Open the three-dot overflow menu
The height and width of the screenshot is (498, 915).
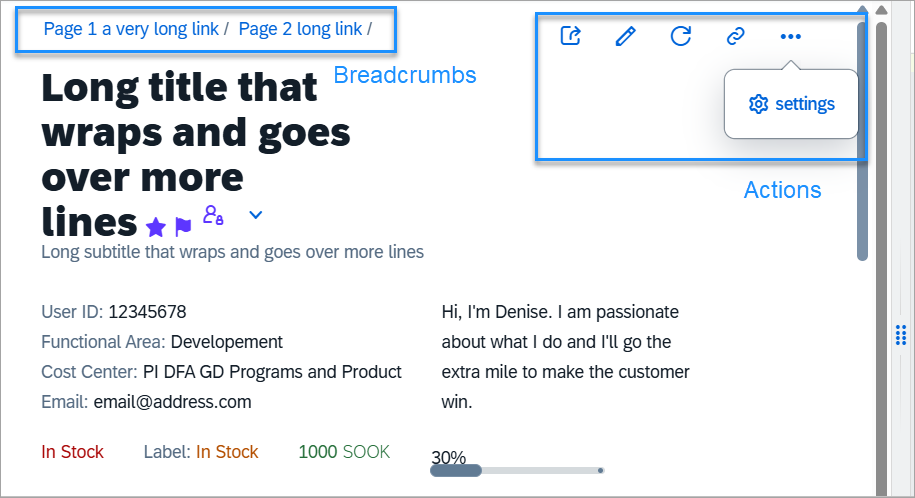(x=791, y=36)
